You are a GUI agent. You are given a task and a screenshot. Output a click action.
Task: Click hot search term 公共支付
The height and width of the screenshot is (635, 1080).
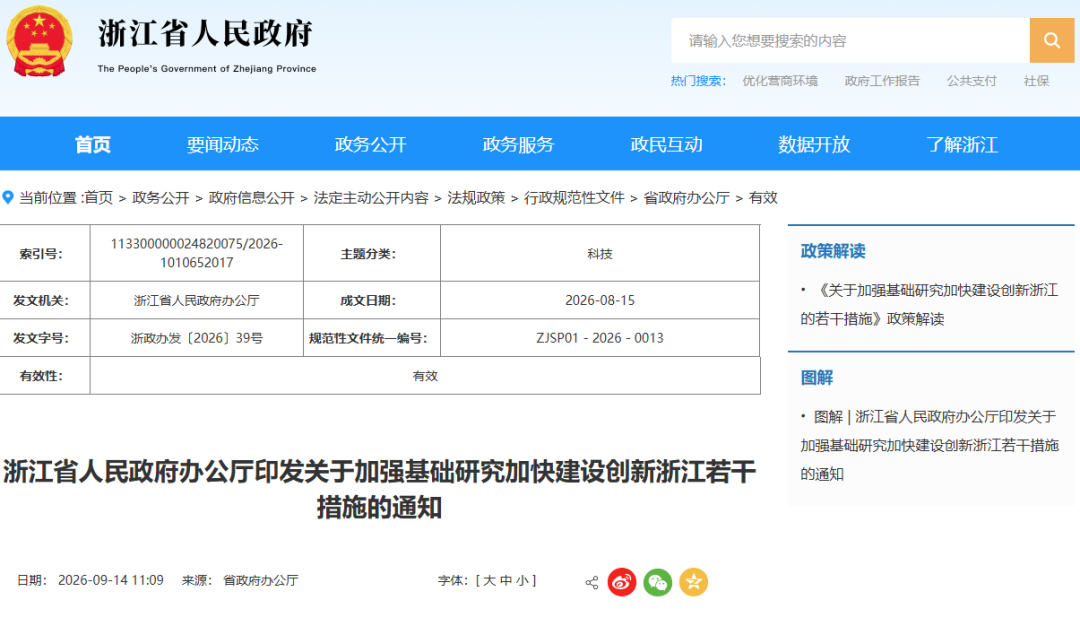(x=971, y=81)
